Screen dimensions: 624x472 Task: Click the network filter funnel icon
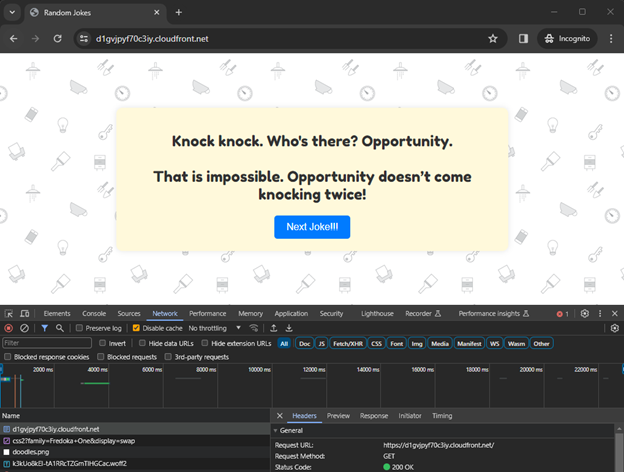(44, 328)
